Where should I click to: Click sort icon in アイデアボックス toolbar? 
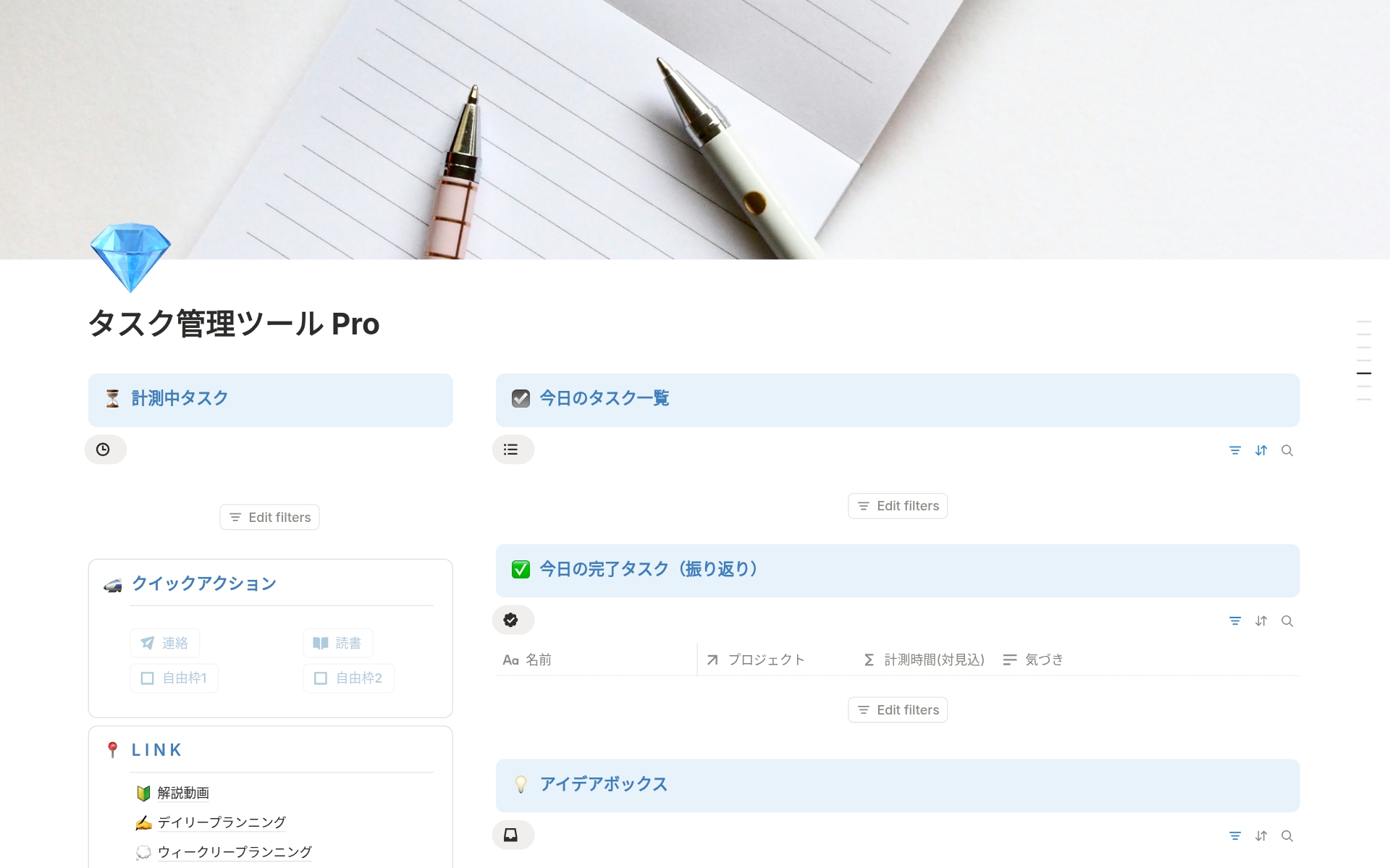(1261, 836)
